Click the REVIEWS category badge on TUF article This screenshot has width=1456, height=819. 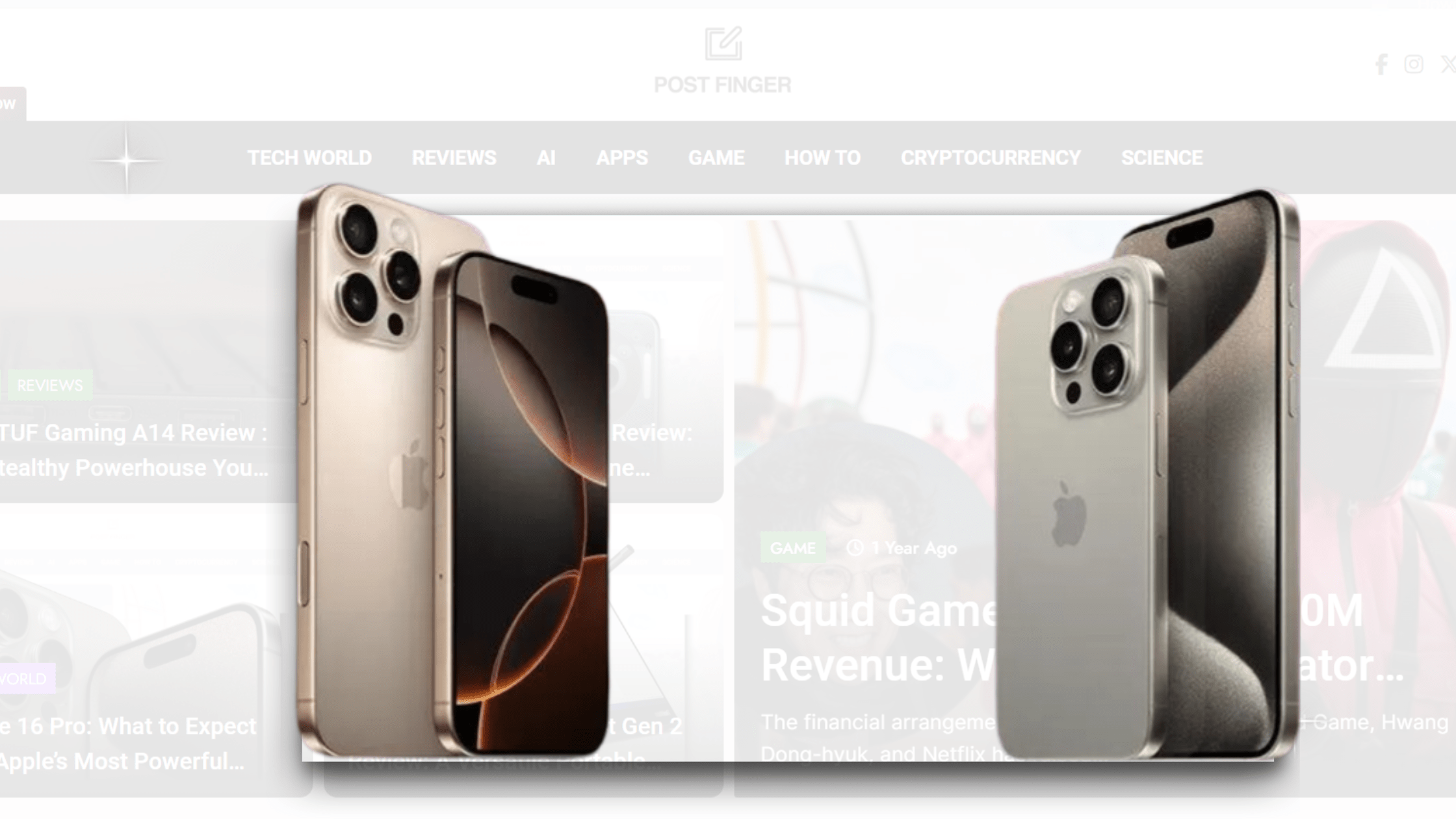[49, 384]
